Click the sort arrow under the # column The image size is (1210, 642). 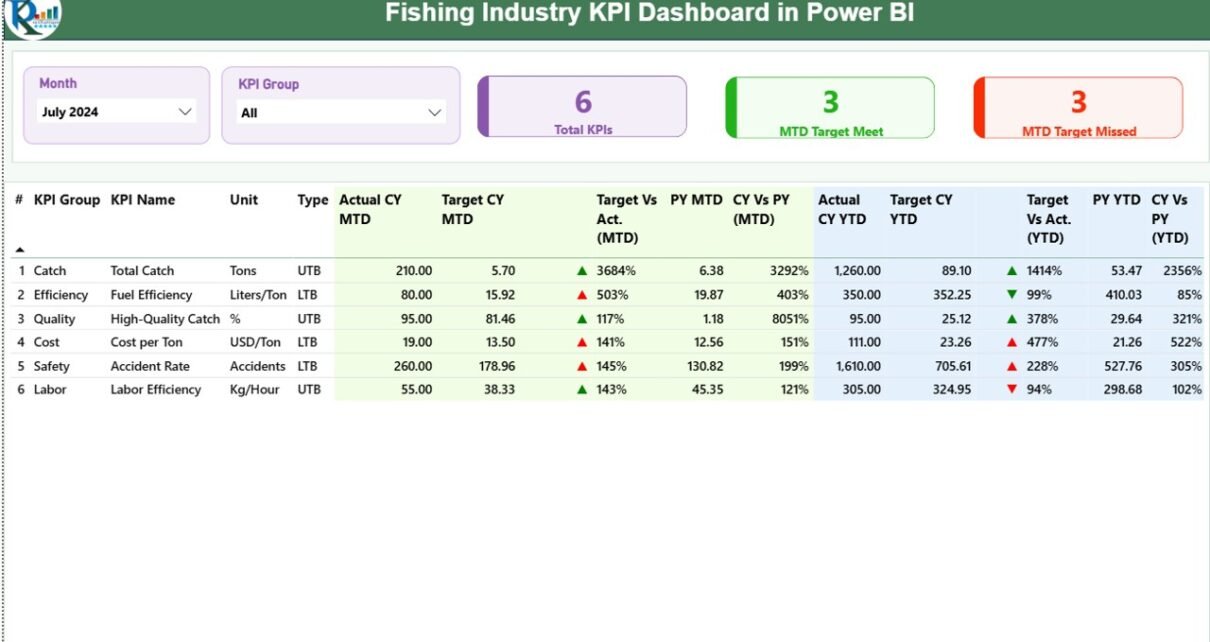(19, 249)
